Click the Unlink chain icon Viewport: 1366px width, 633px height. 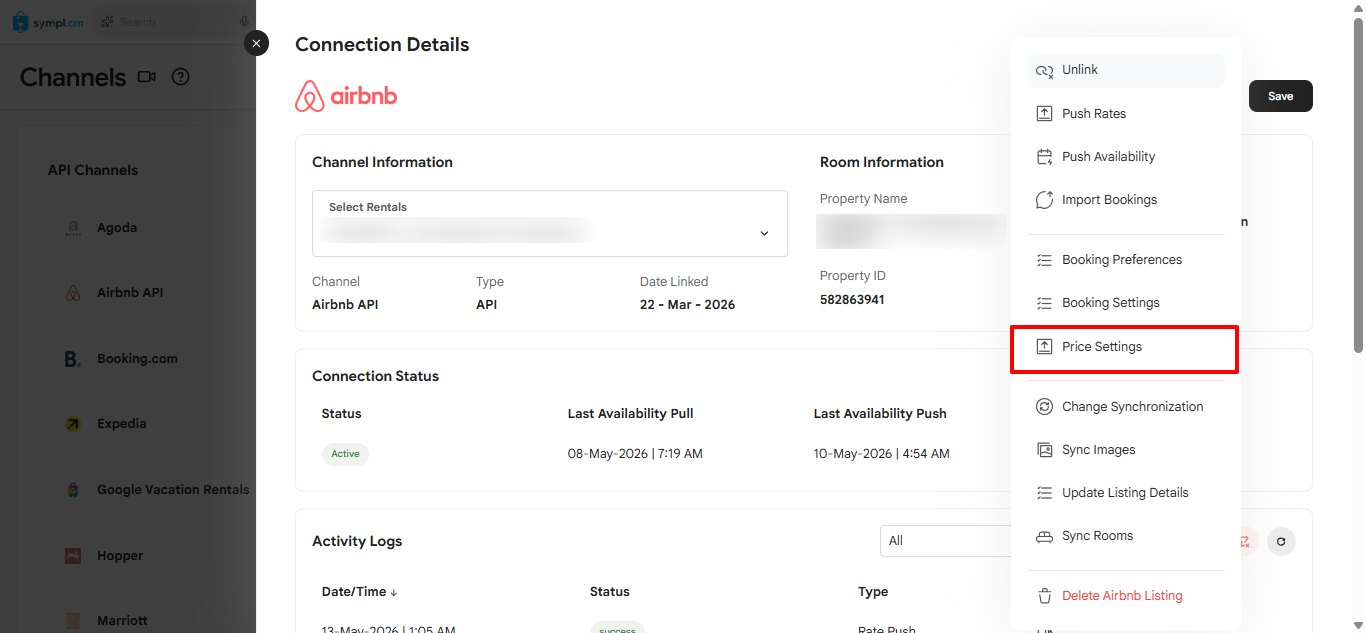tap(1044, 70)
